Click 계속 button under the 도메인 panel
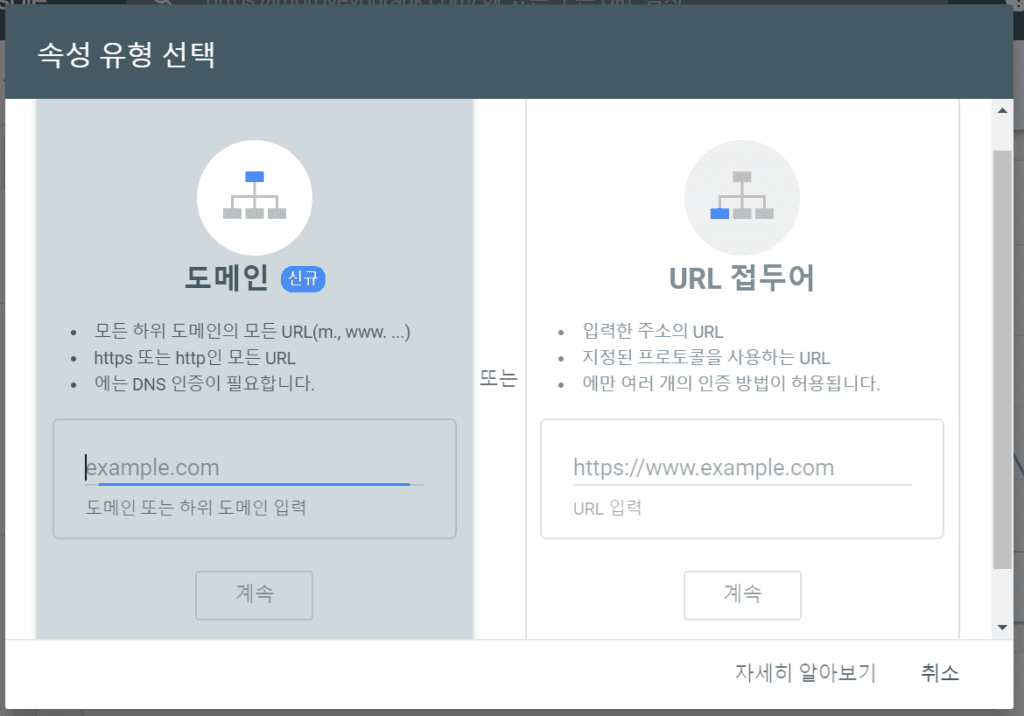1024x716 pixels. point(254,595)
